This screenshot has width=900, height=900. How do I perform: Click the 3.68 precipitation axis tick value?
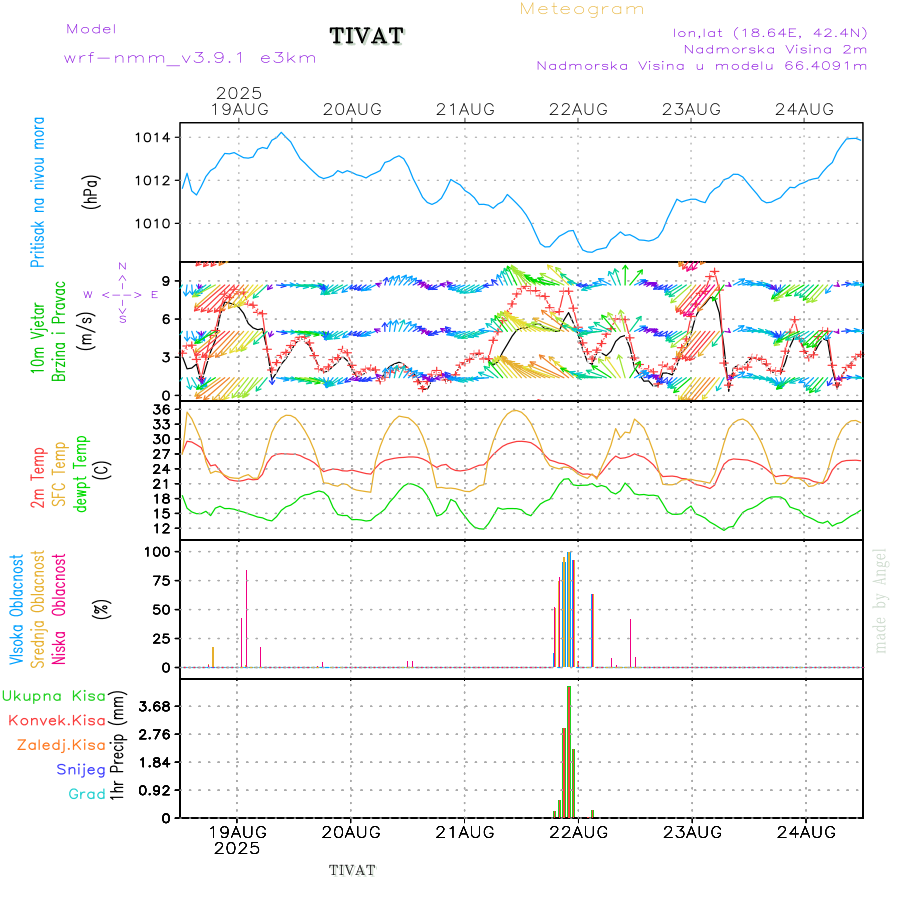154,706
